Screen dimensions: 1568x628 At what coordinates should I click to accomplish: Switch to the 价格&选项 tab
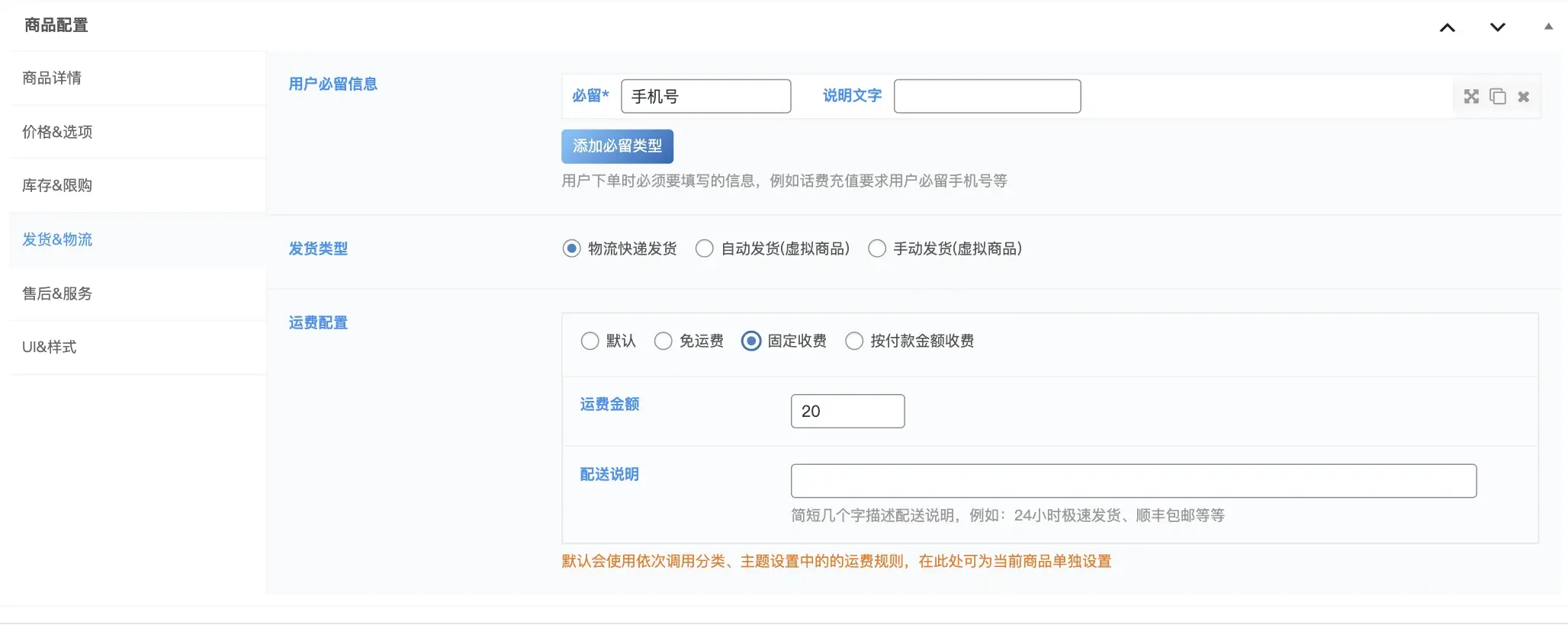(57, 132)
